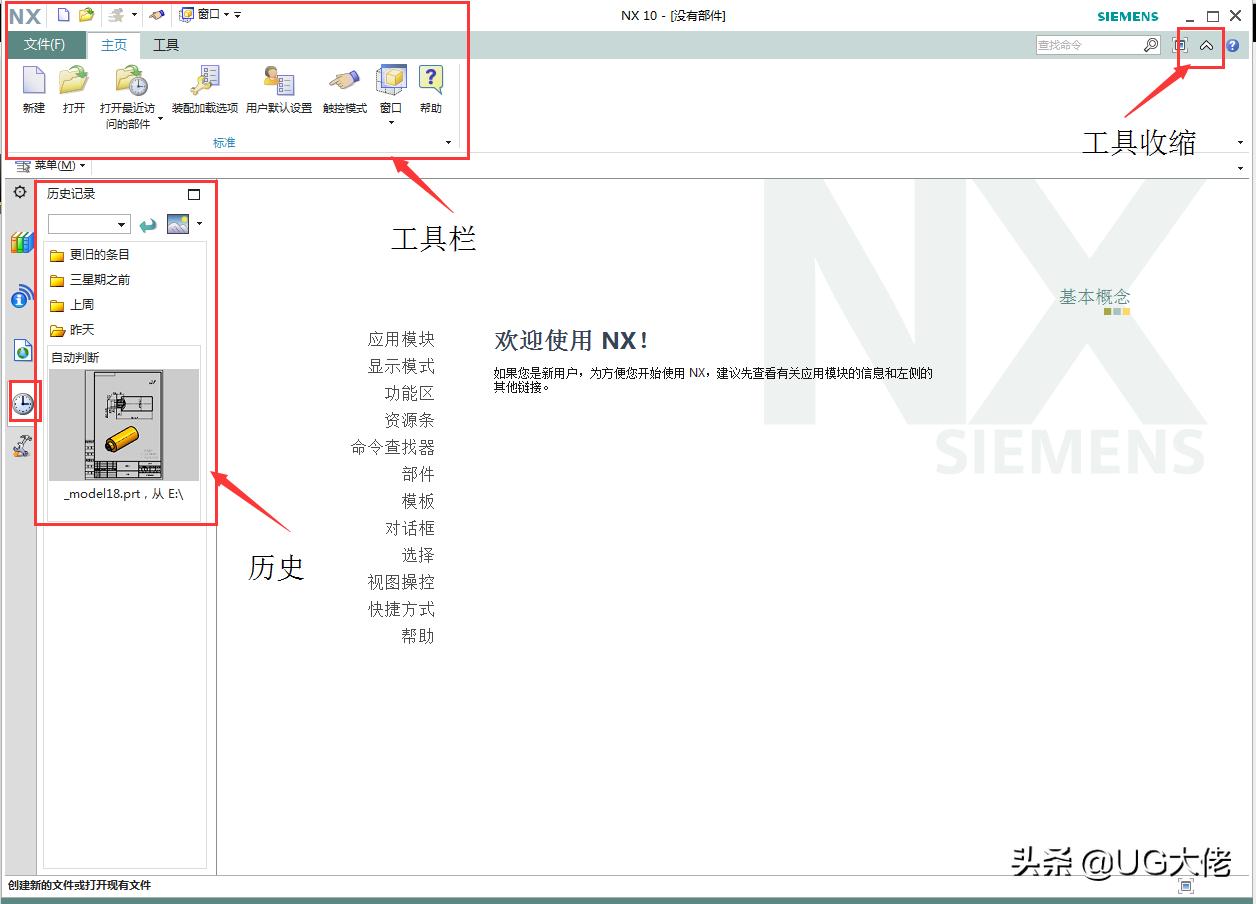This screenshot has width=1256, height=904.
Task: Click the 应用模块 welcome link
Action: pyautogui.click(x=402, y=339)
